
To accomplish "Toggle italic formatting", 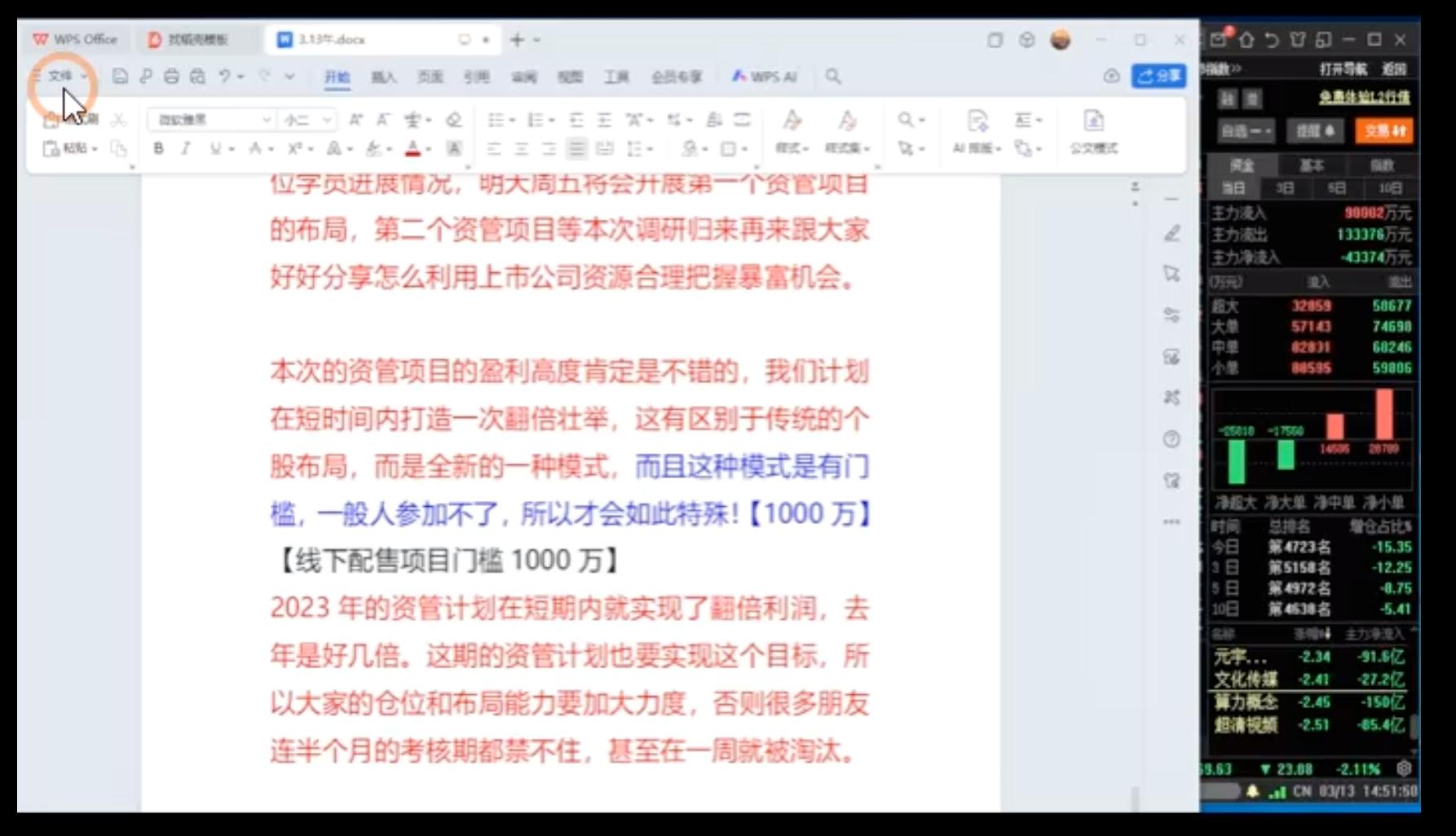I will point(186,149).
